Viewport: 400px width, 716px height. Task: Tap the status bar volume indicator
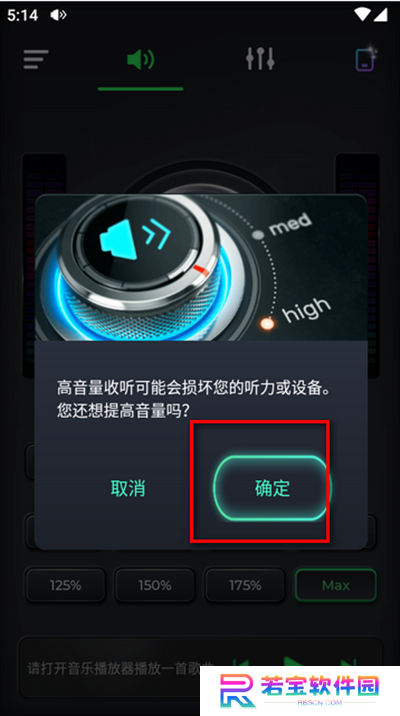click(58, 16)
